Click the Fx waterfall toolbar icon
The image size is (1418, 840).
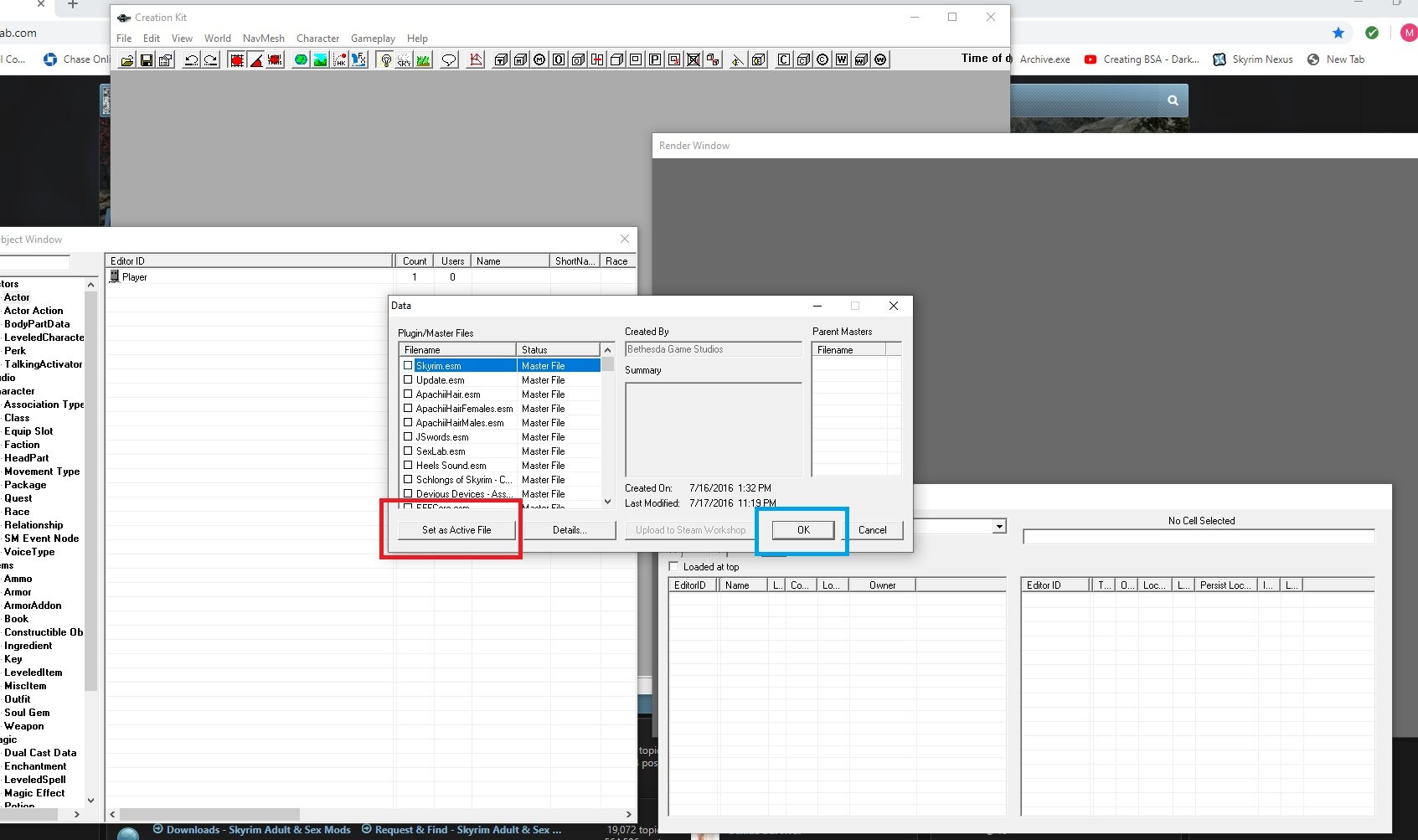click(358, 59)
